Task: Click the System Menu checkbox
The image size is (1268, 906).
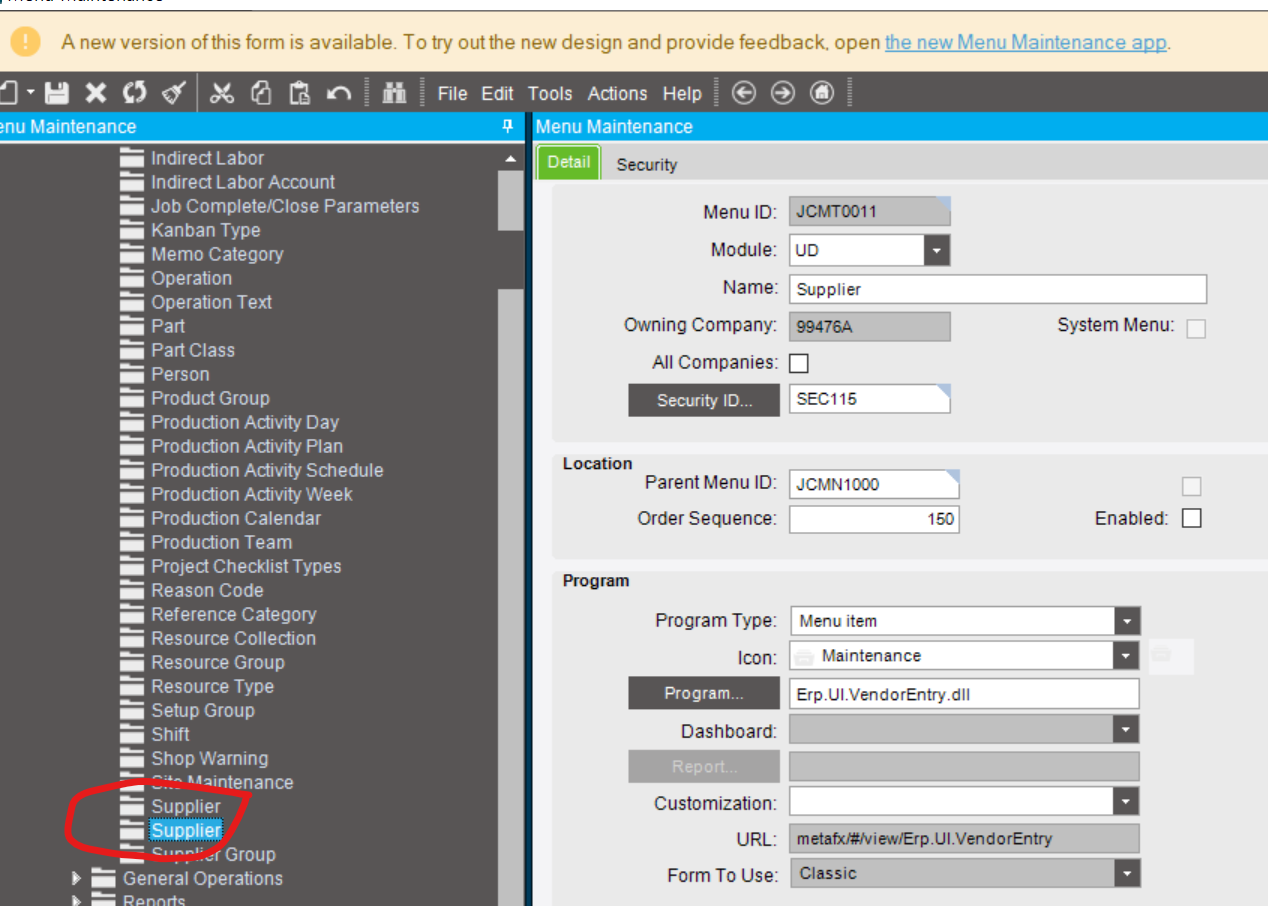Action: coord(1196,327)
